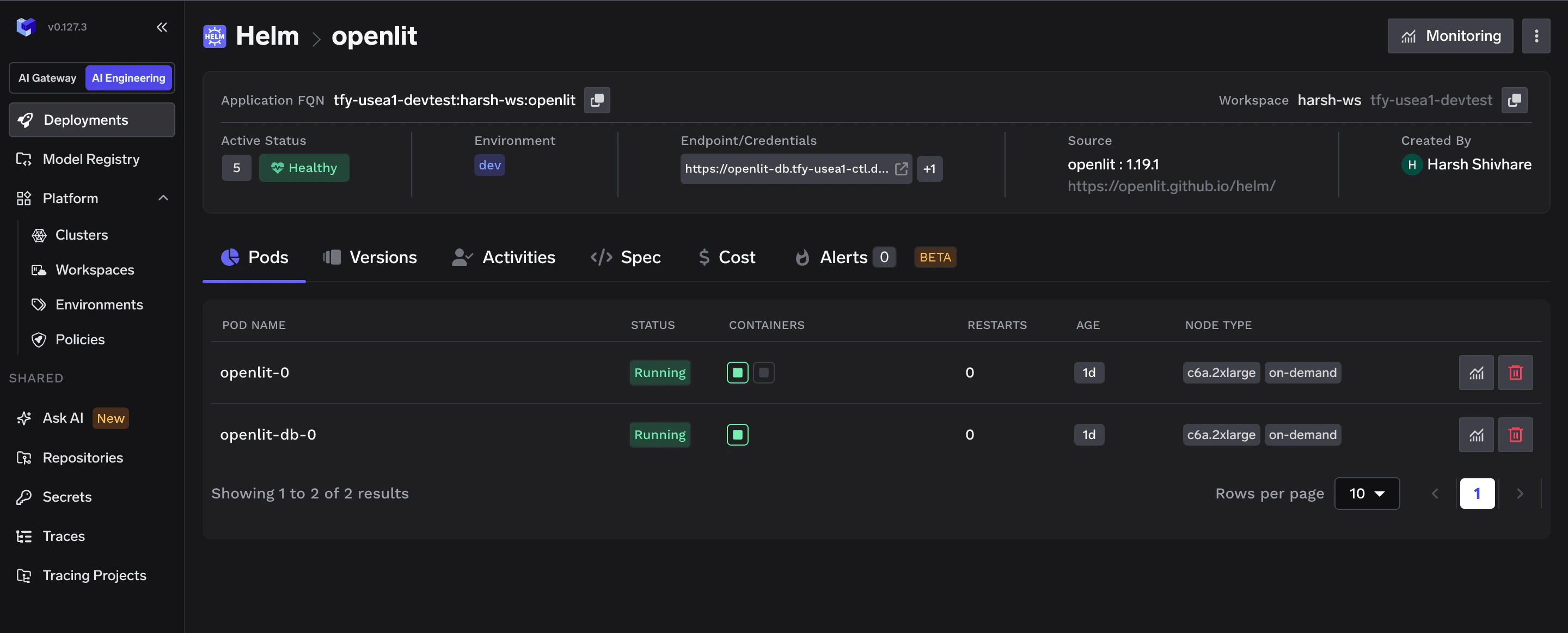Select gray init container of openlit-0
The image size is (1568, 633).
click(x=763, y=373)
